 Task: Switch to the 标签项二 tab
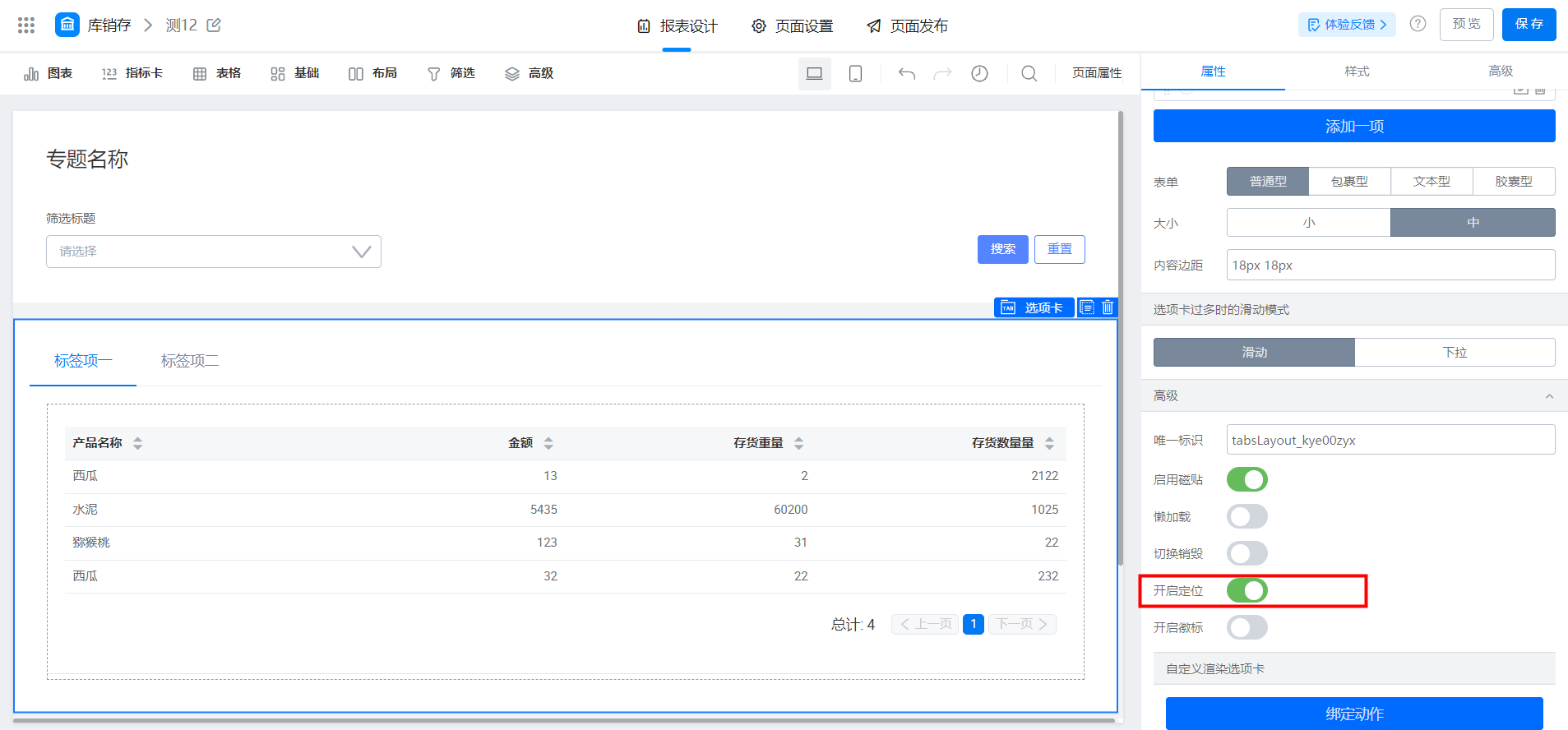tap(190, 361)
